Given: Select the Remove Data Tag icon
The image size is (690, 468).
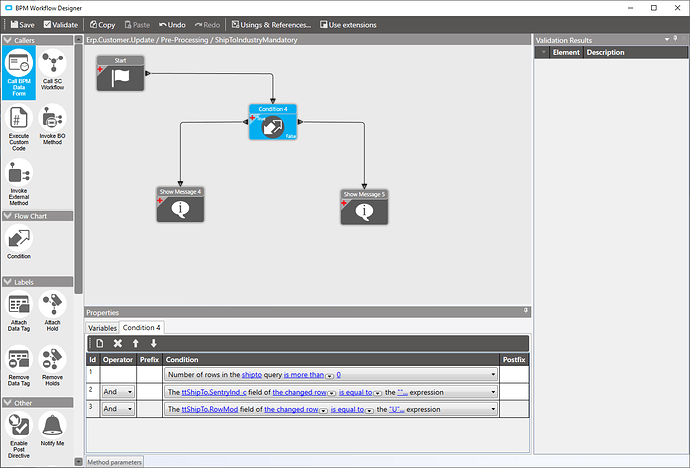Looking at the screenshot, I should click(19, 366).
